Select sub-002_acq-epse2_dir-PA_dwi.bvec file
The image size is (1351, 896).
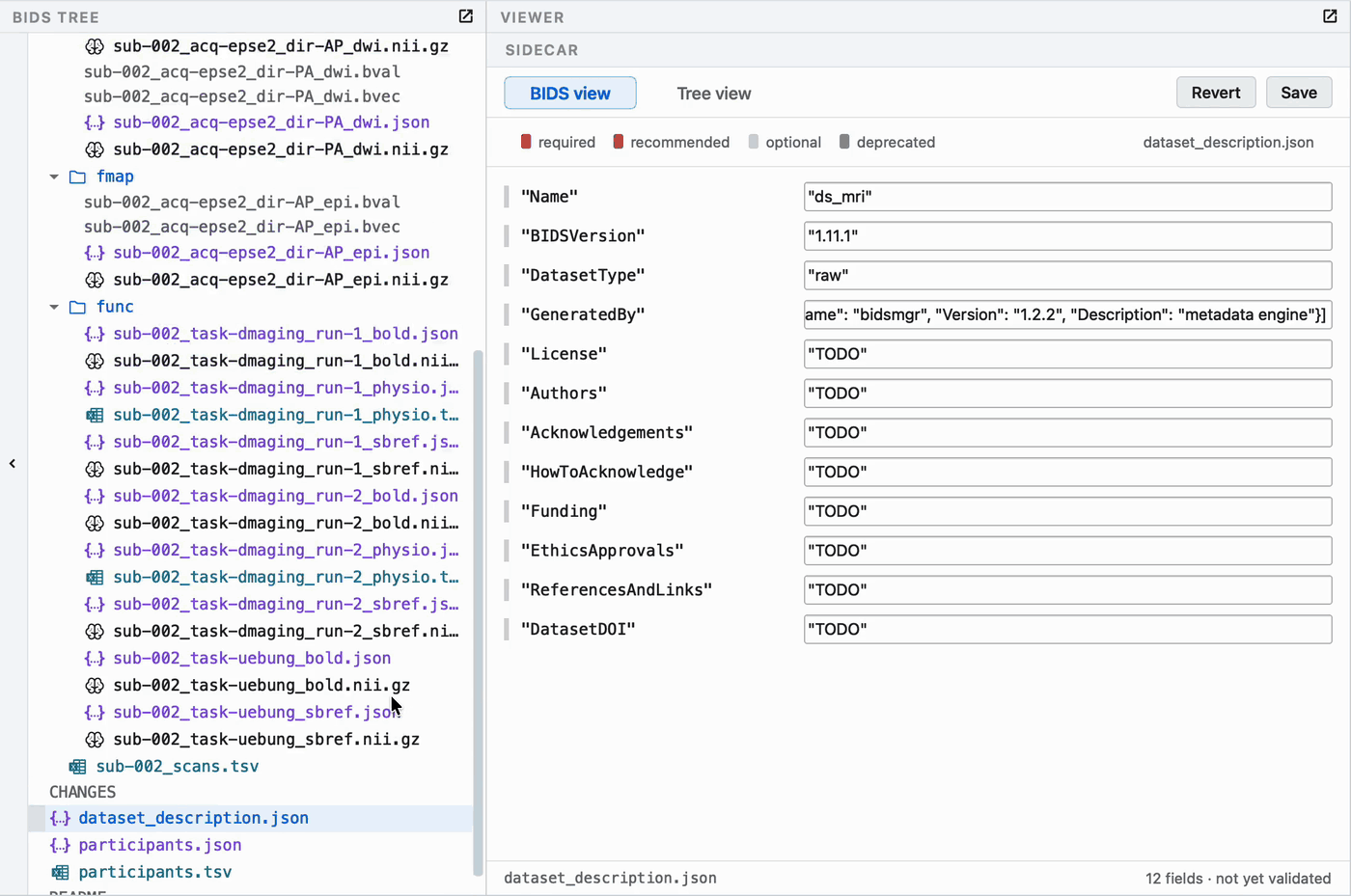pyautogui.click(x=242, y=96)
